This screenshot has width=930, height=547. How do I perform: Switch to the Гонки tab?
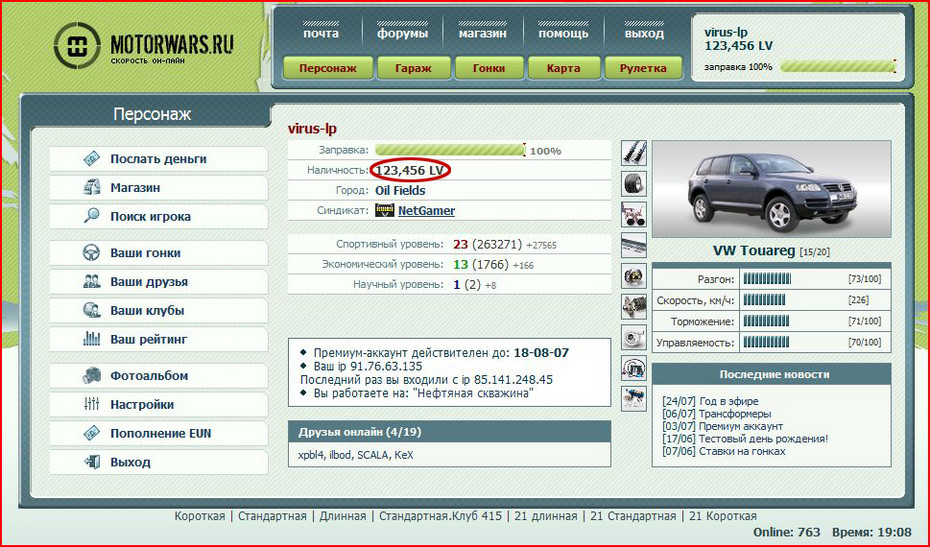[x=489, y=68]
